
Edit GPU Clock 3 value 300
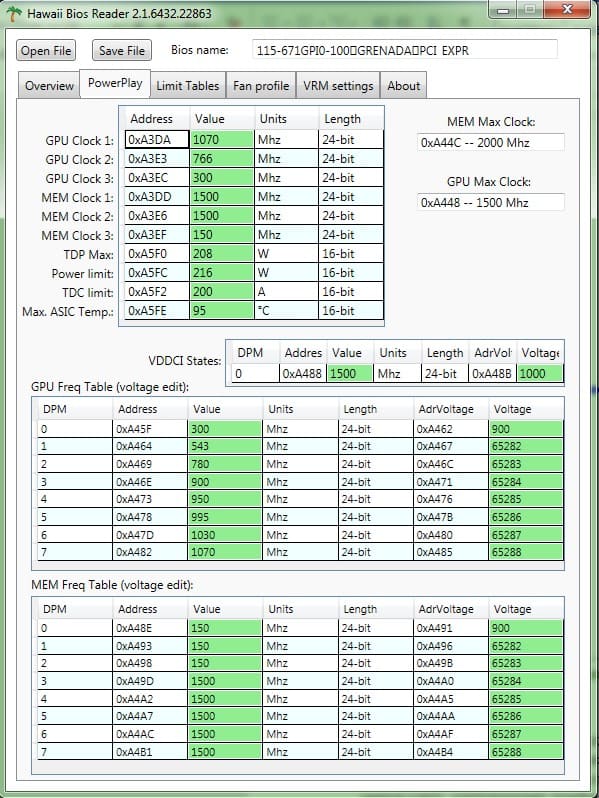(x=221, y=178)
